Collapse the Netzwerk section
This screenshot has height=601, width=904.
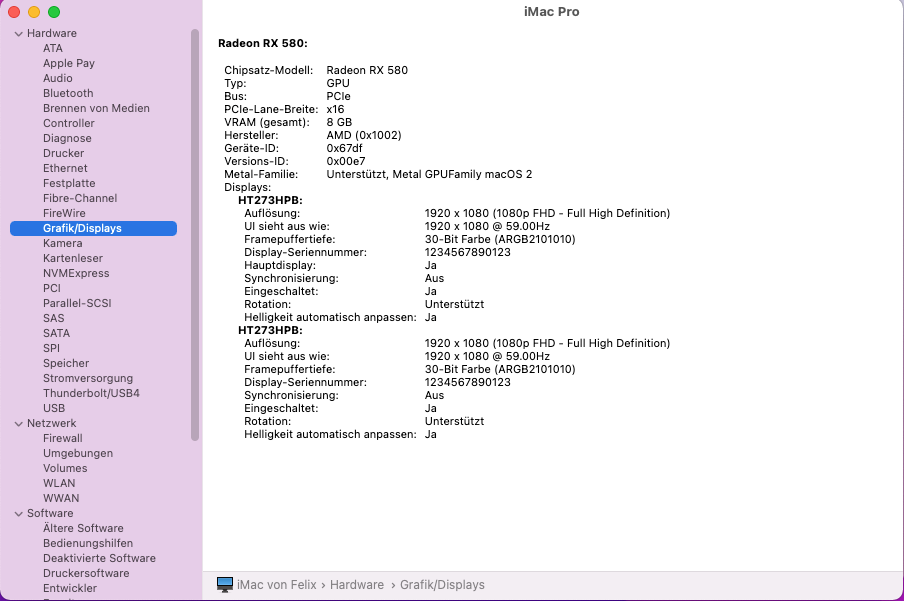[x=18, y=423]
